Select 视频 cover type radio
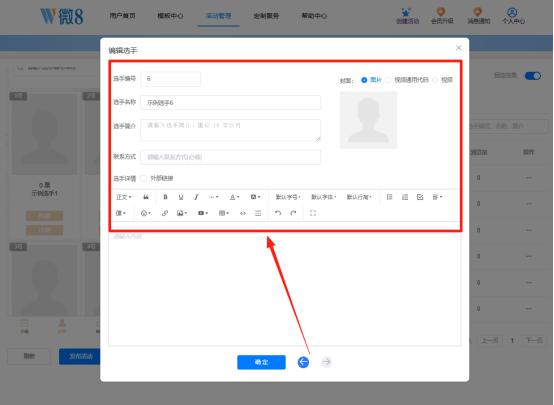The image size is (554, 405). 435,80
